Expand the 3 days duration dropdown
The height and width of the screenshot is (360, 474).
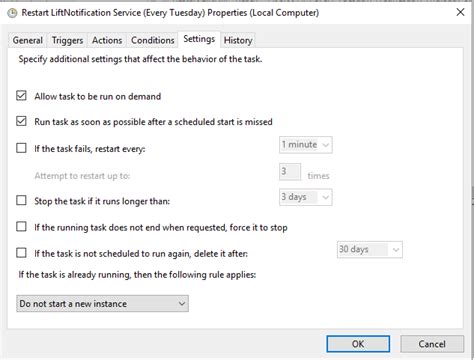[x=306, y=197]
